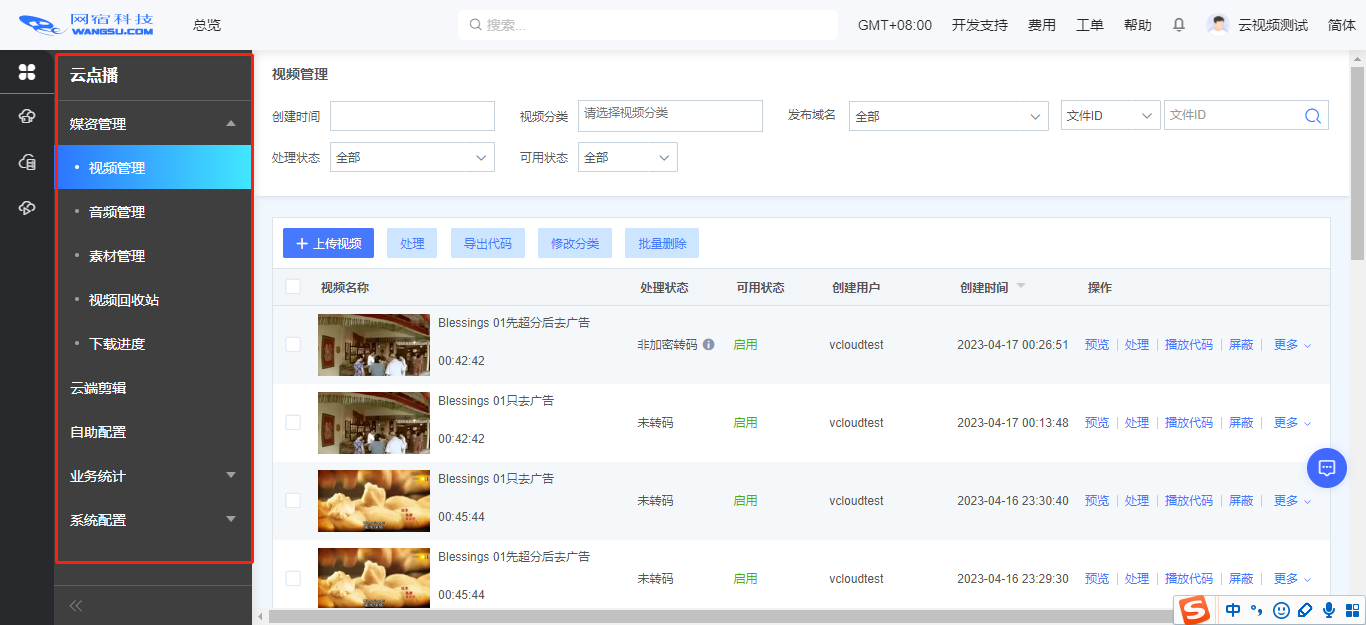
Task: Open the 音频管理 sidebar item
Action: point(153,212)
